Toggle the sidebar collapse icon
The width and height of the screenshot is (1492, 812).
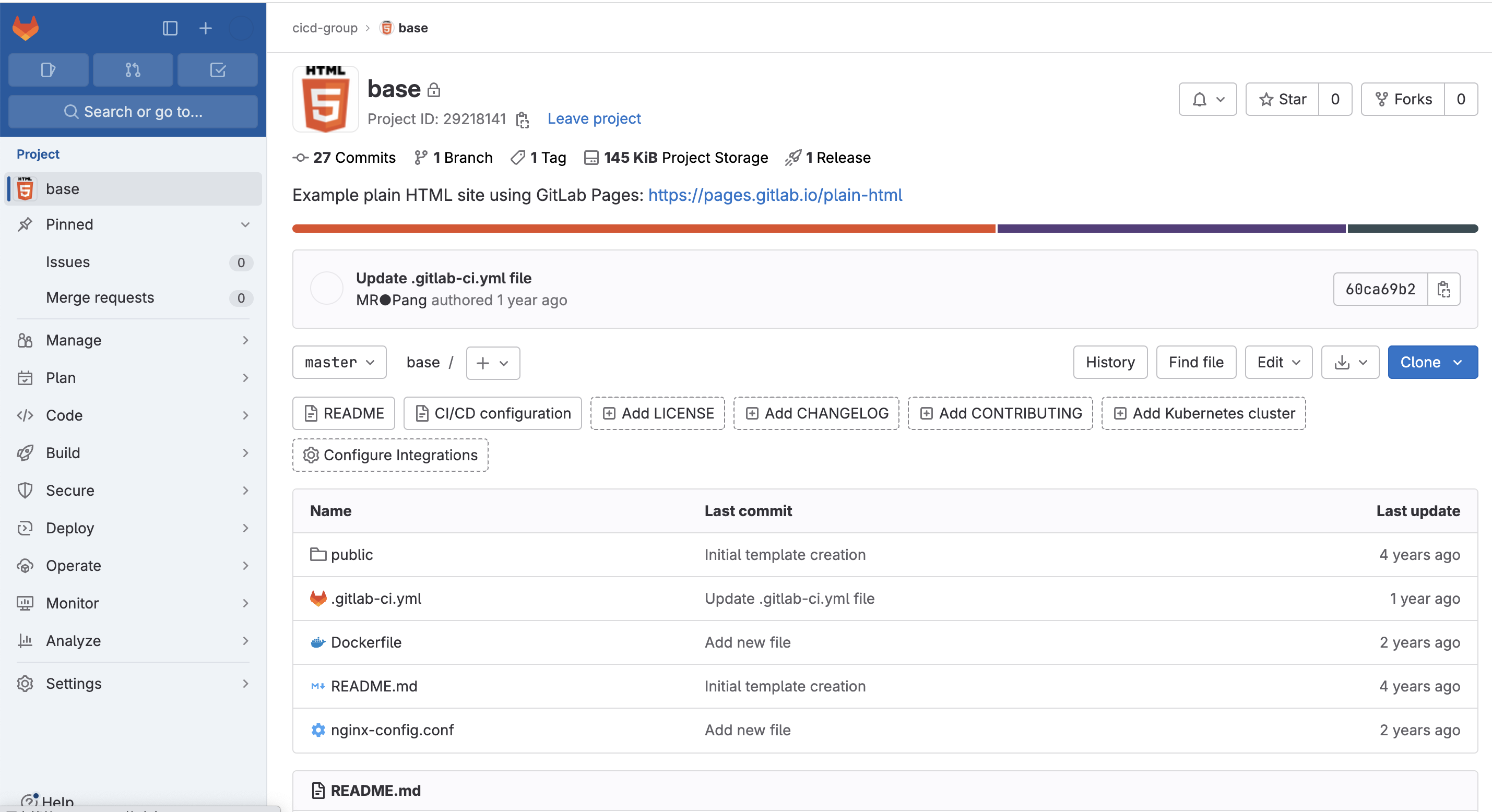pyautogui.click(x=170, y=28)
